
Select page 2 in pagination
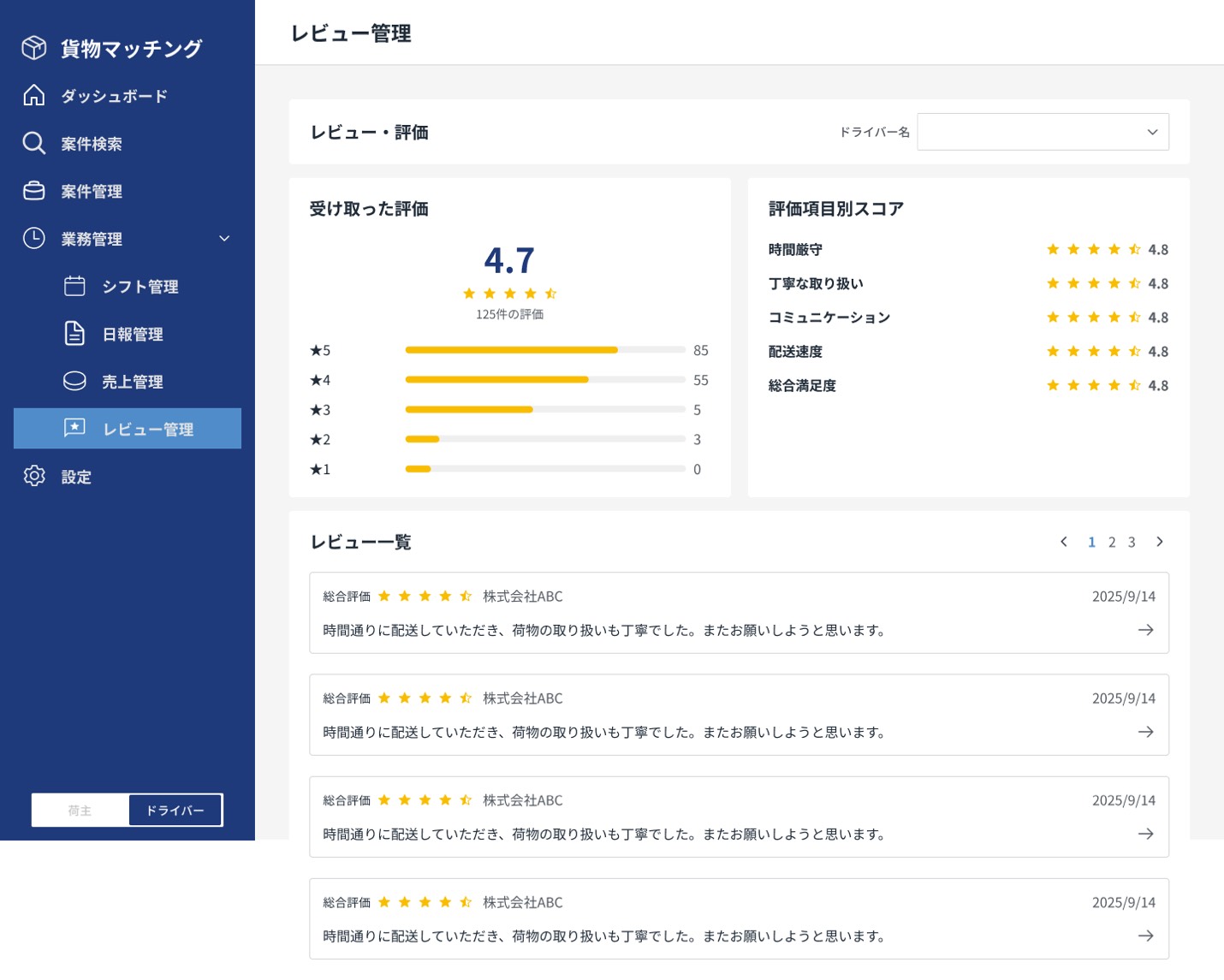coord(1112,541)
